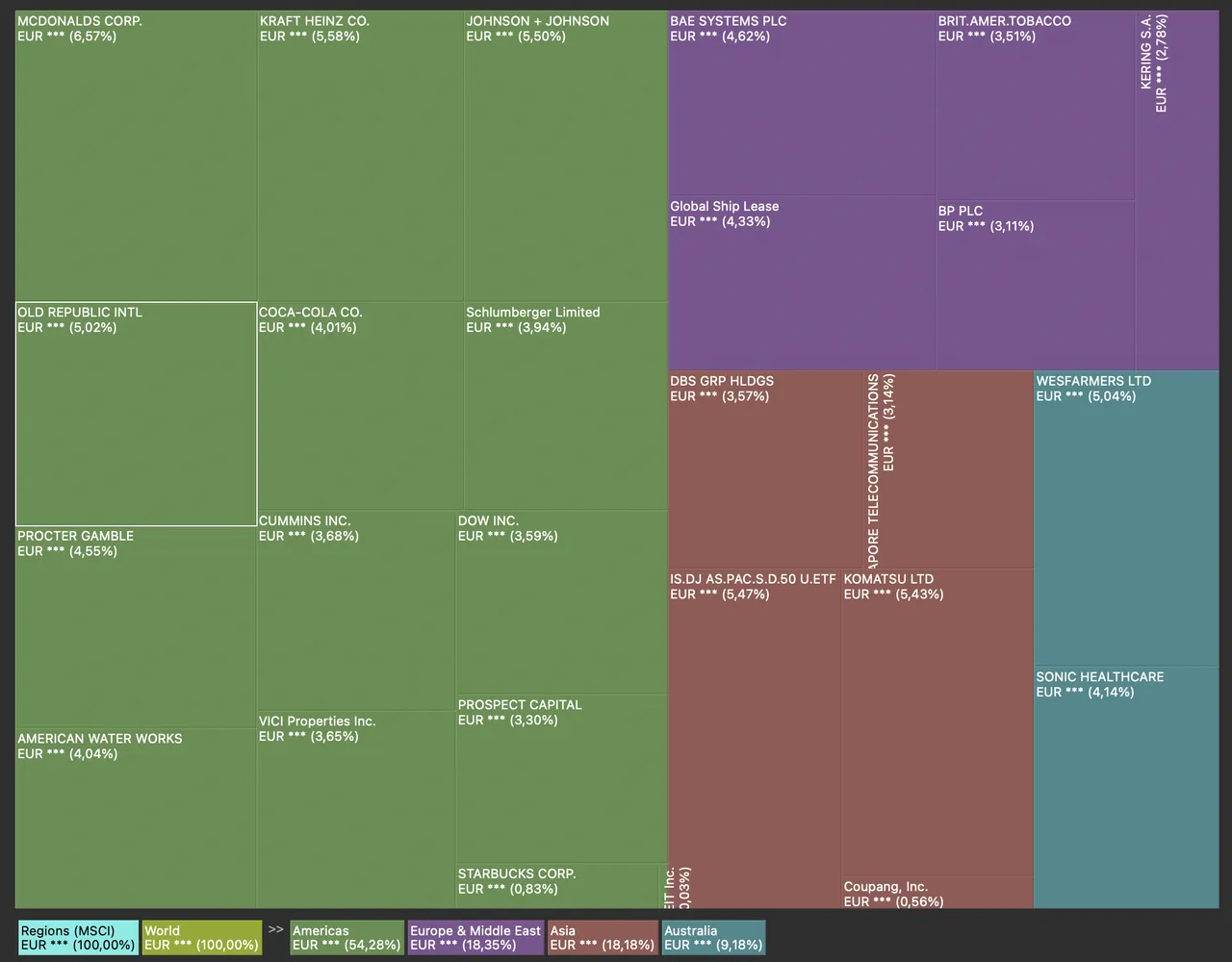Viewport: 1232px width, 962px height.
Task: Select the Europe & Middle East legend swatch
Action: pyautogui.click(x=475, y=938)
